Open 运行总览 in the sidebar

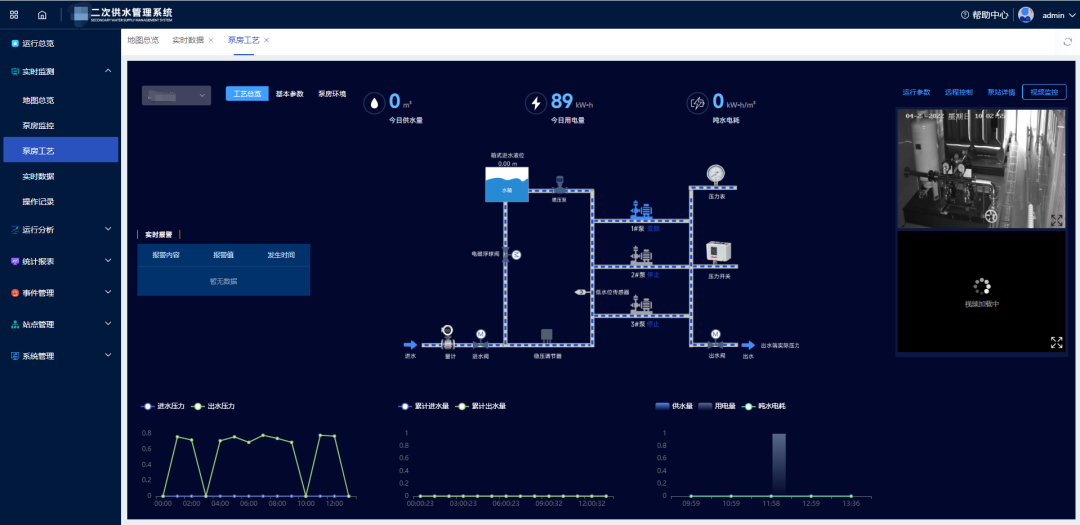coord(38,43)
